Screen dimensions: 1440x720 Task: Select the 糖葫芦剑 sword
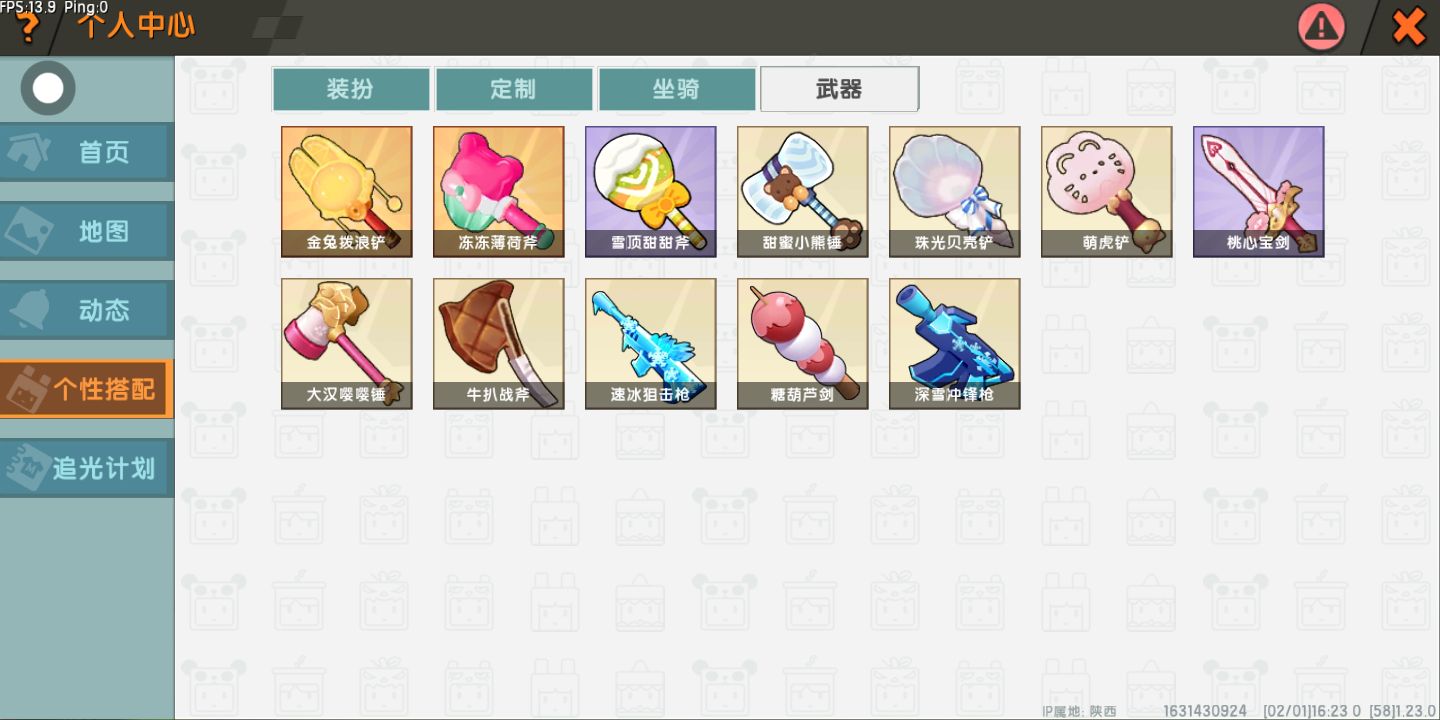(803, 344)
